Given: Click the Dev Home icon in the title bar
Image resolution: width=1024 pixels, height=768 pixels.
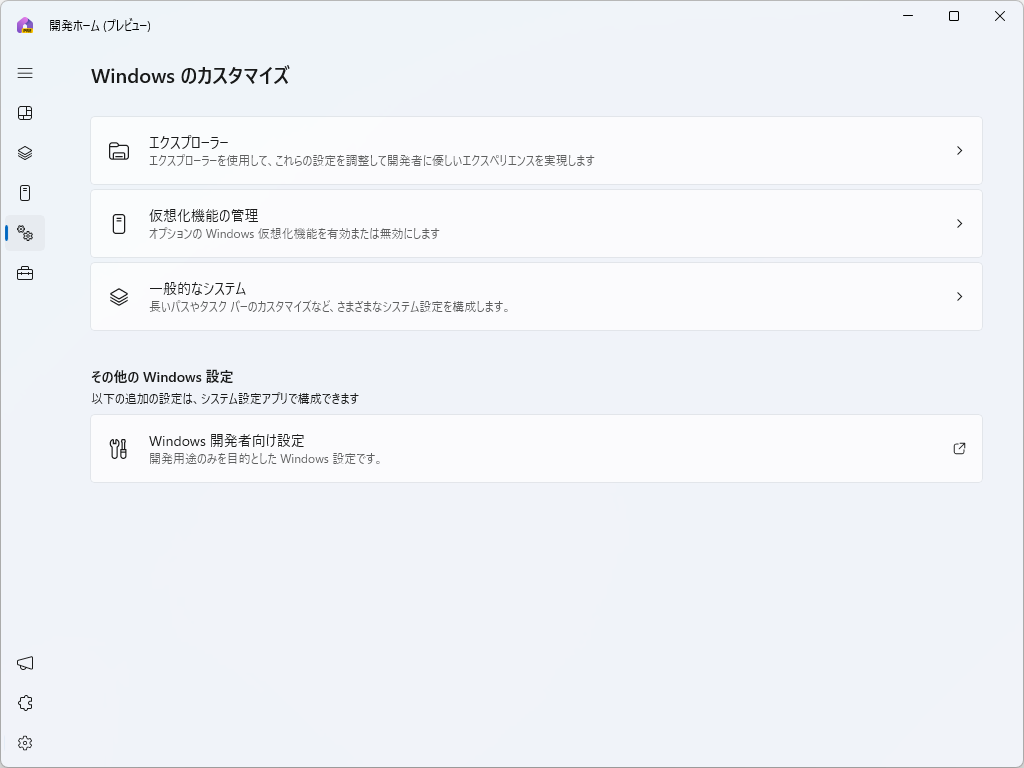Looking at the screenshot, I should pos(22,25).
